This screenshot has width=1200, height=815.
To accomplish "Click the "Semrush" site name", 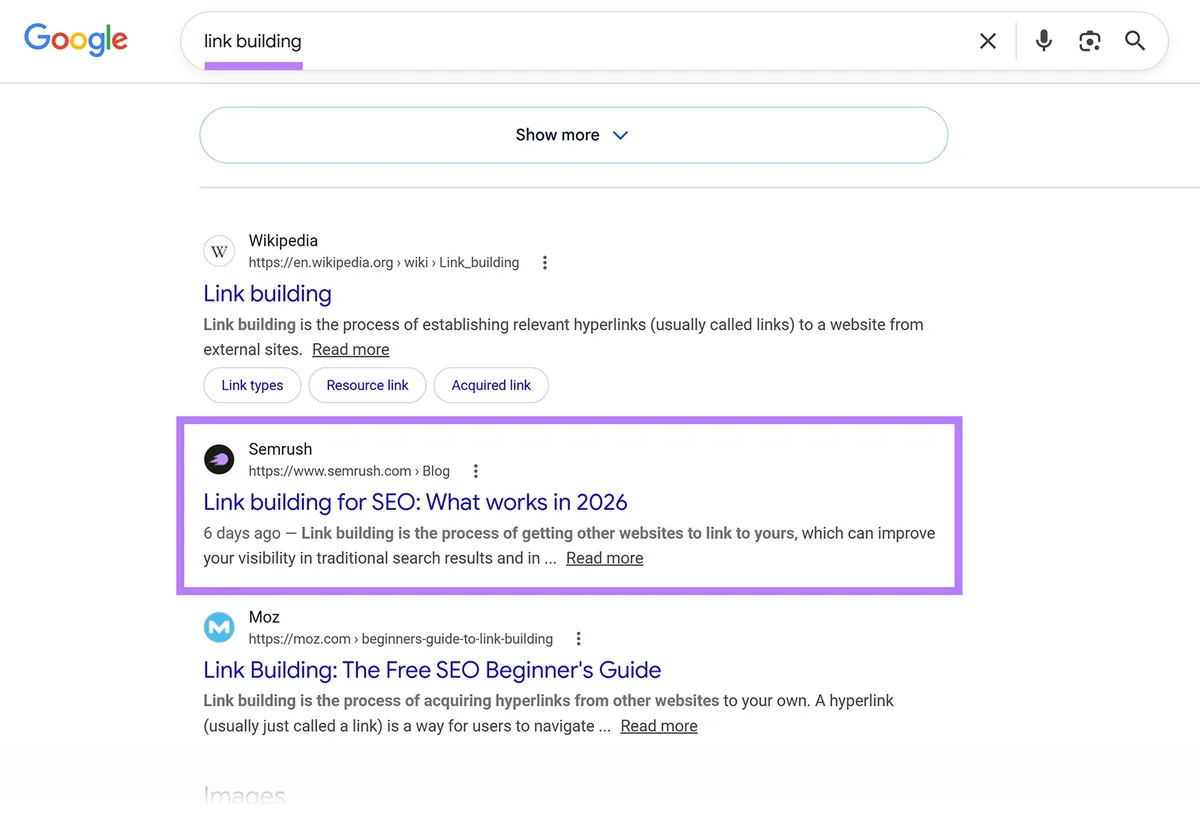I will [280, 449].
